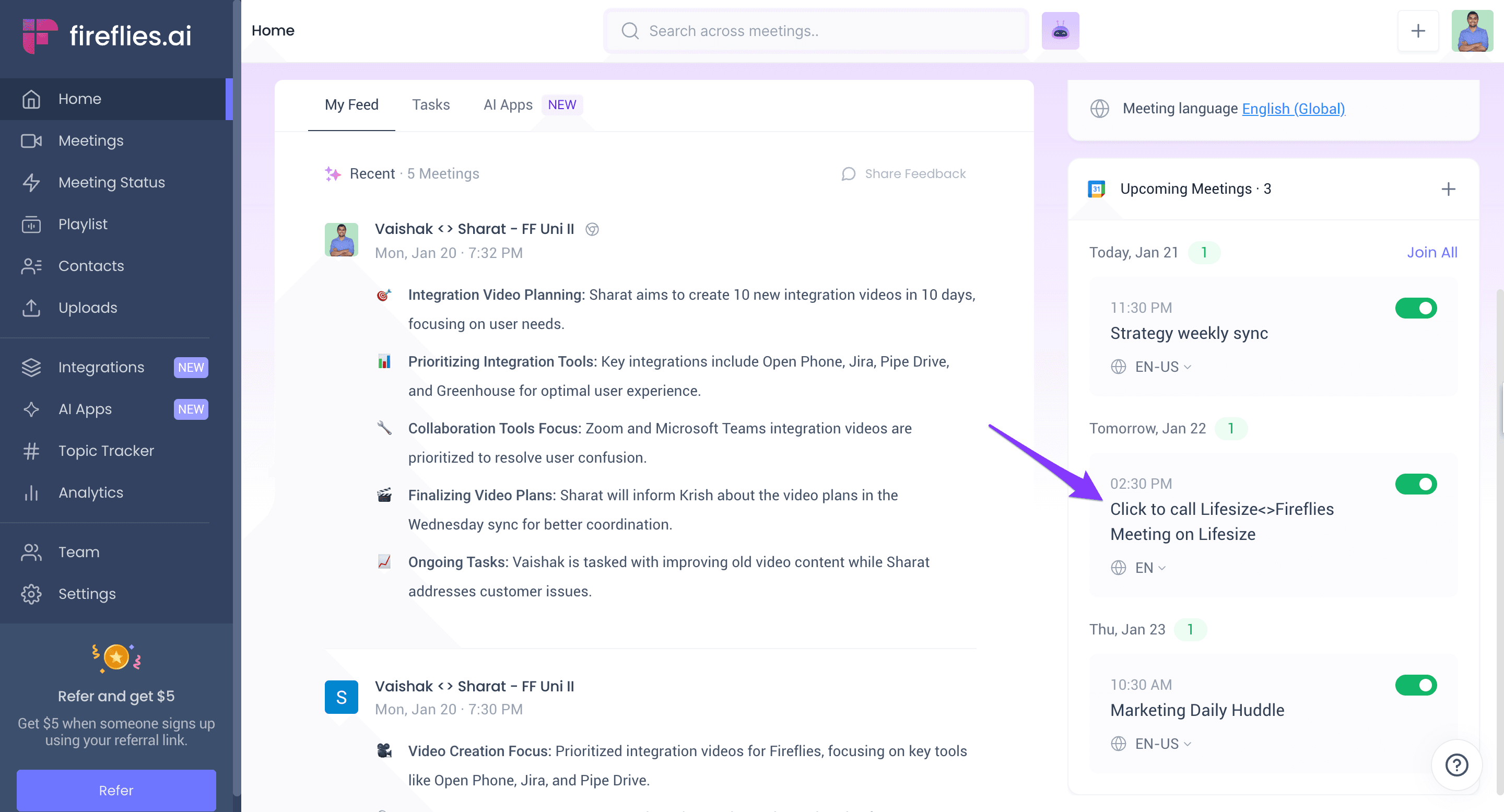Viewport: 1504px width, 812px height.
Task: Open Contacts in the sidebar
Action: [116, 266]
